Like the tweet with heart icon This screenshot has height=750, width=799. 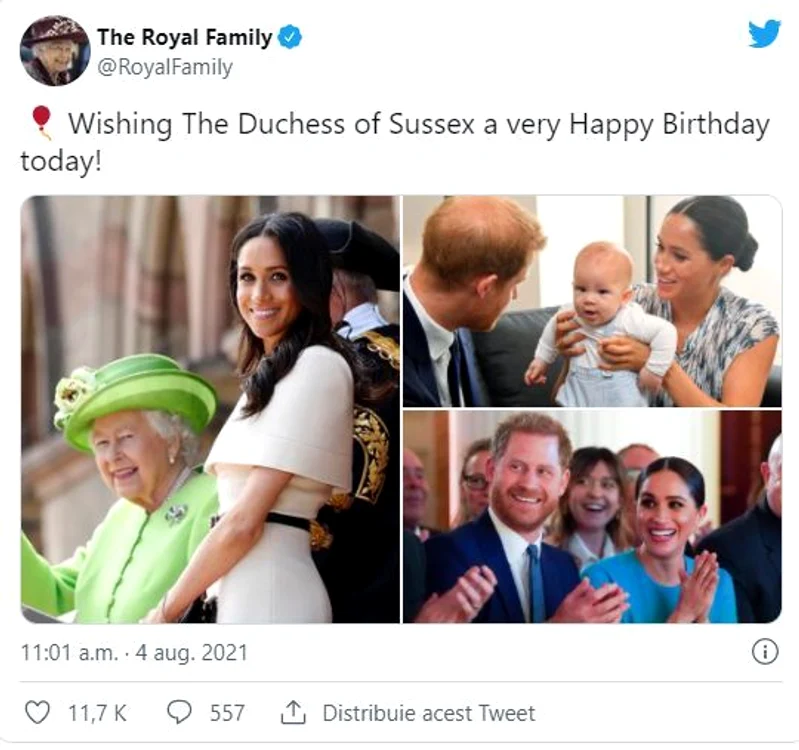pyautogui.click(x=38, y=712)
